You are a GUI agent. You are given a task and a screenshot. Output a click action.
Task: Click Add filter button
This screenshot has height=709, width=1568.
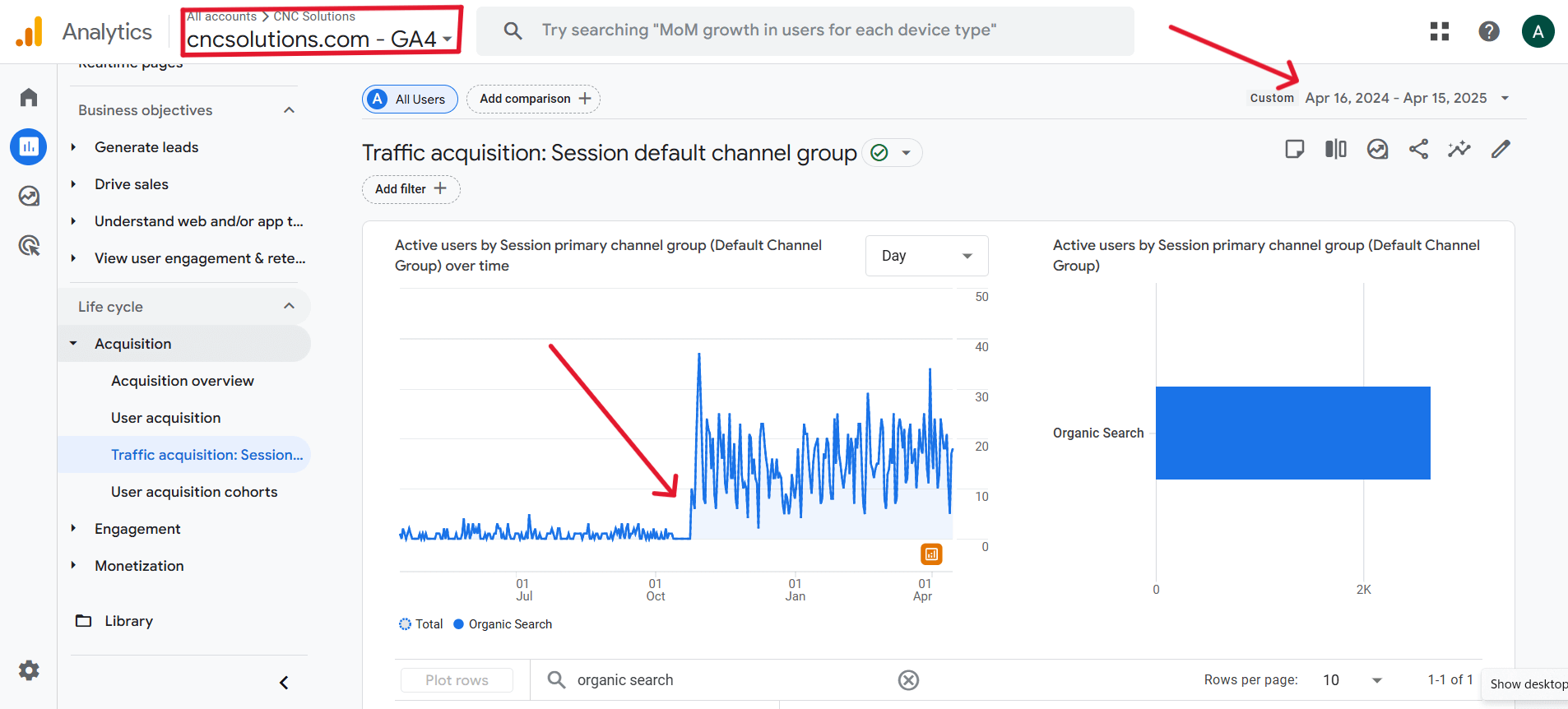[411, 189]
